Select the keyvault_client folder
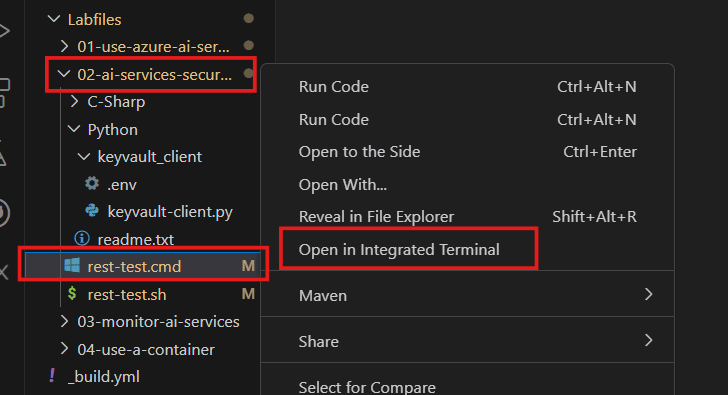Image resolution: width=728 pixels, height=395 pixels. point(150,157)
